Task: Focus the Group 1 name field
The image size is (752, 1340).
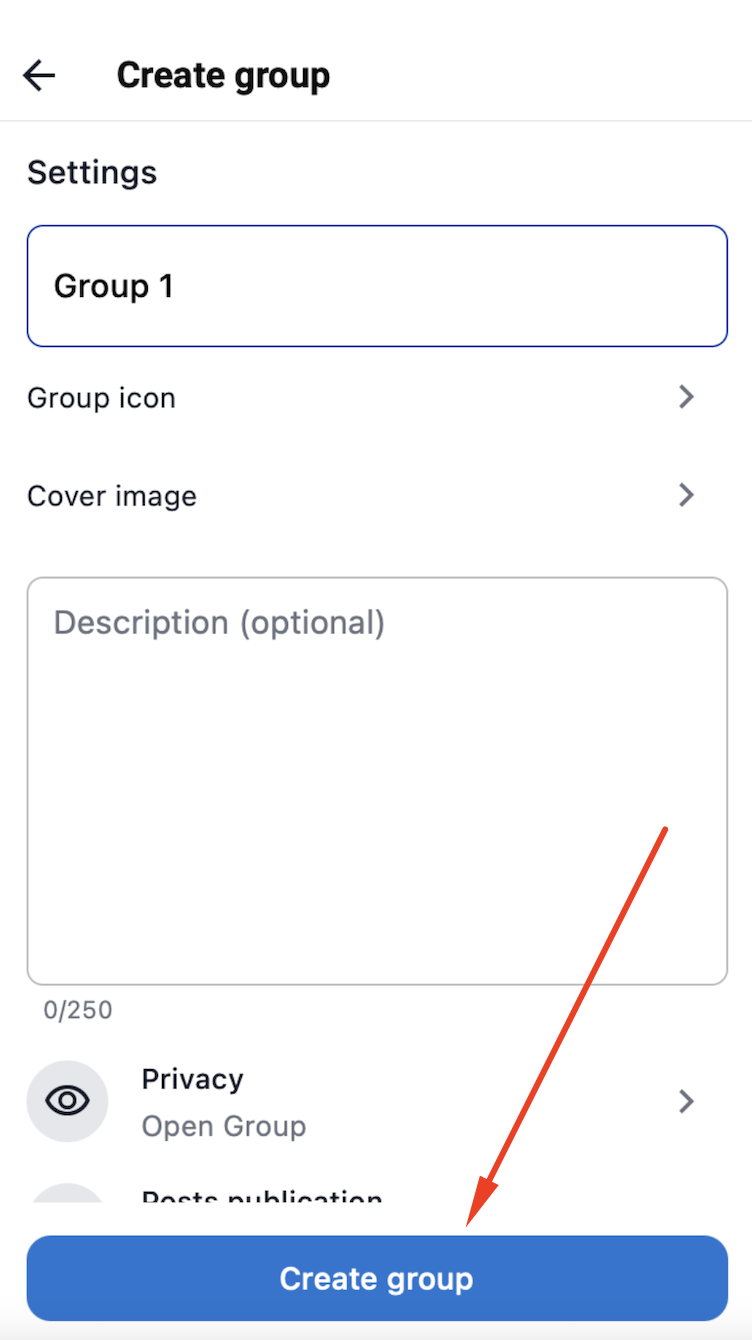Action: coord(376,286)
